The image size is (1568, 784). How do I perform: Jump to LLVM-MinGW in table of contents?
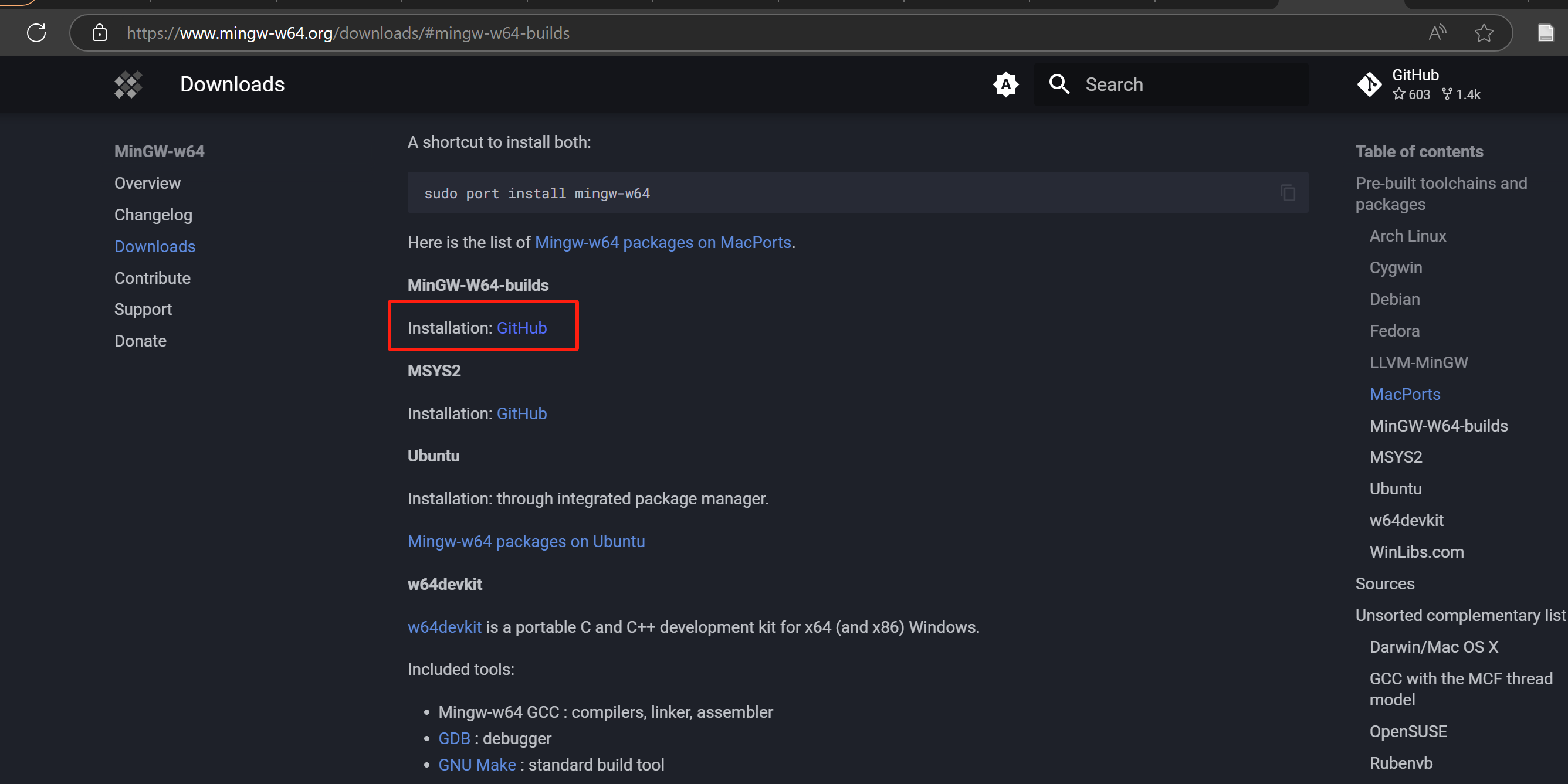[1418, 363]
